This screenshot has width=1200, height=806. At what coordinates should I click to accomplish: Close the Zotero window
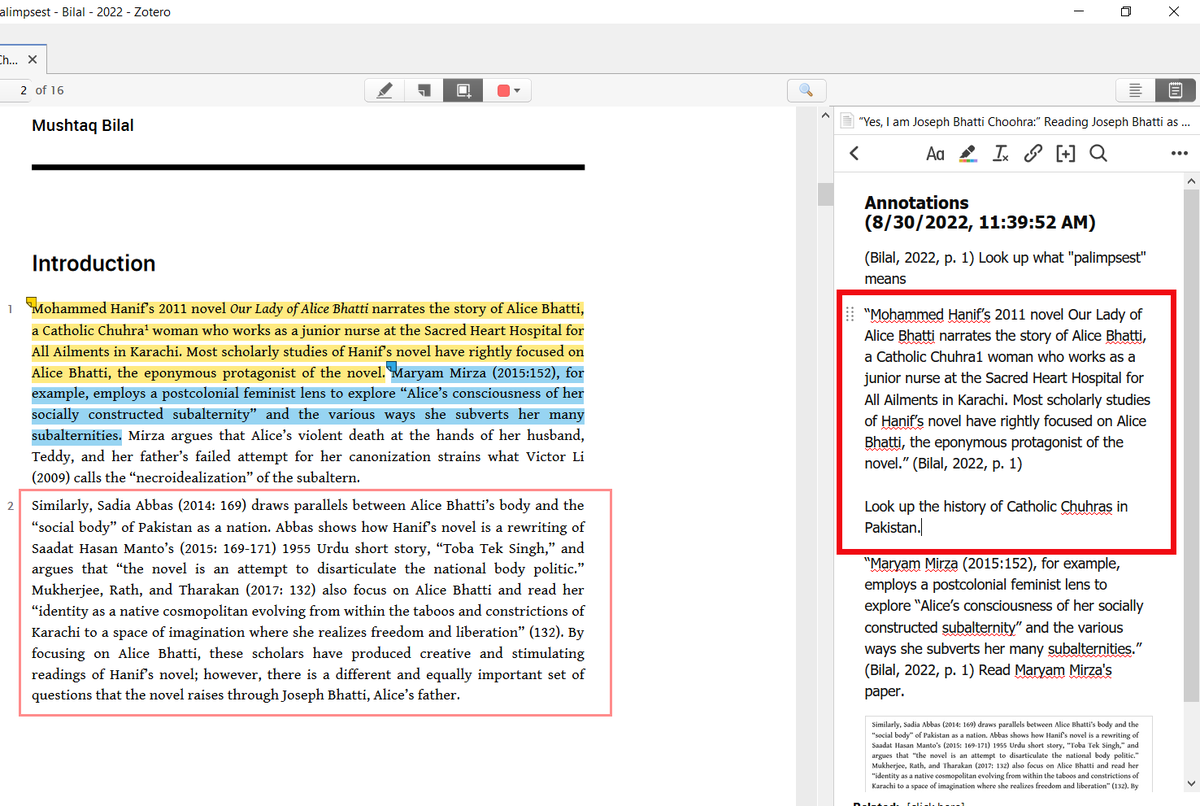(1174, 12)
